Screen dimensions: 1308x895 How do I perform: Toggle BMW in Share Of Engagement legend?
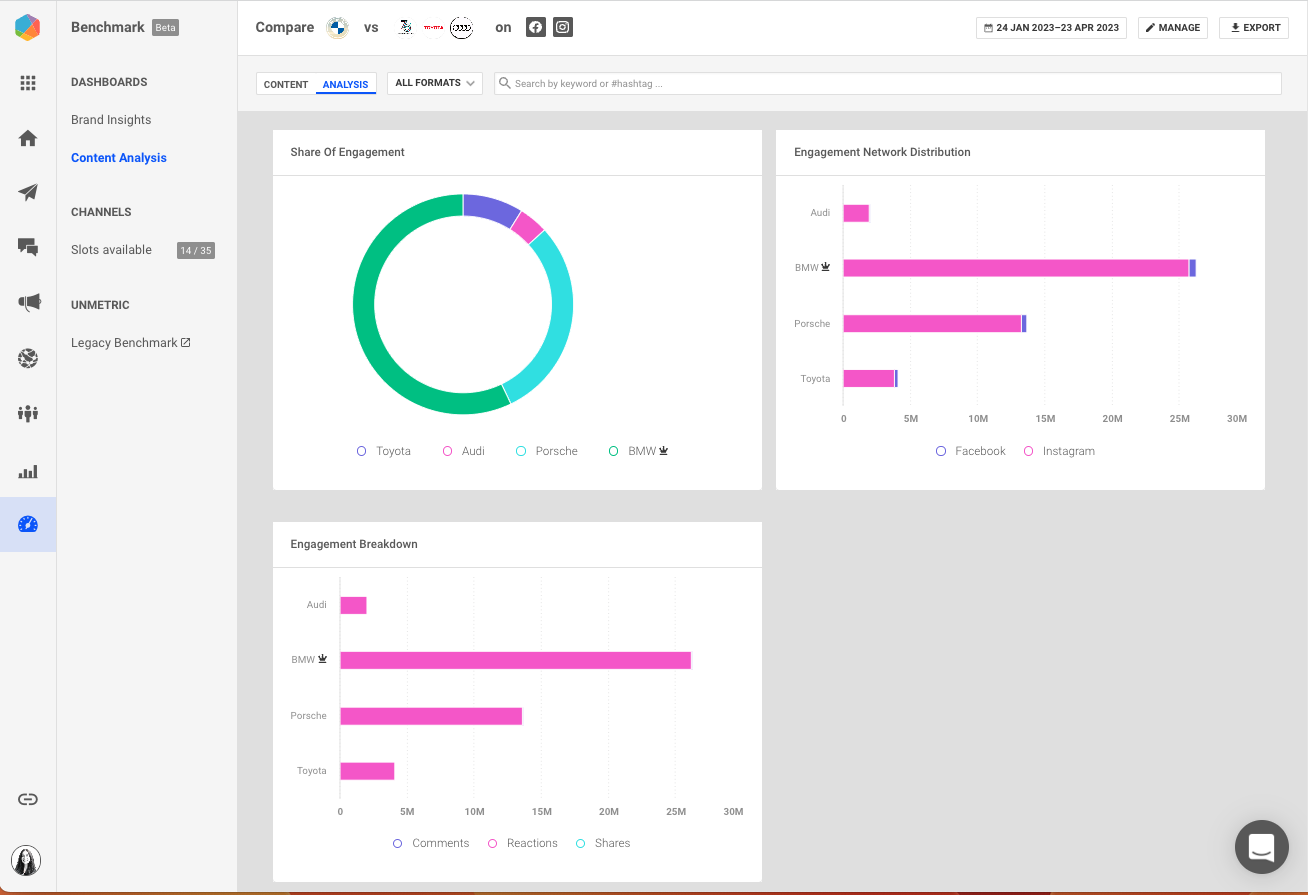pos(639,451)
